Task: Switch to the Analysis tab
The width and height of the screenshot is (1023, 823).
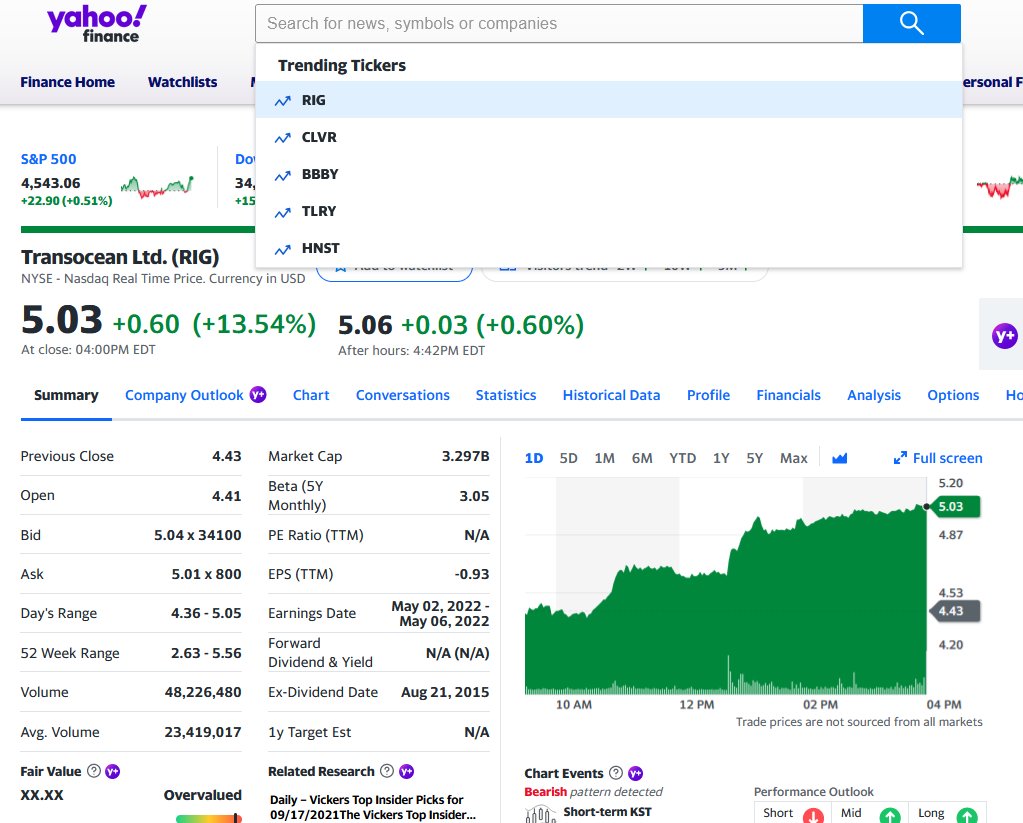Action: (x=874, y=395)
